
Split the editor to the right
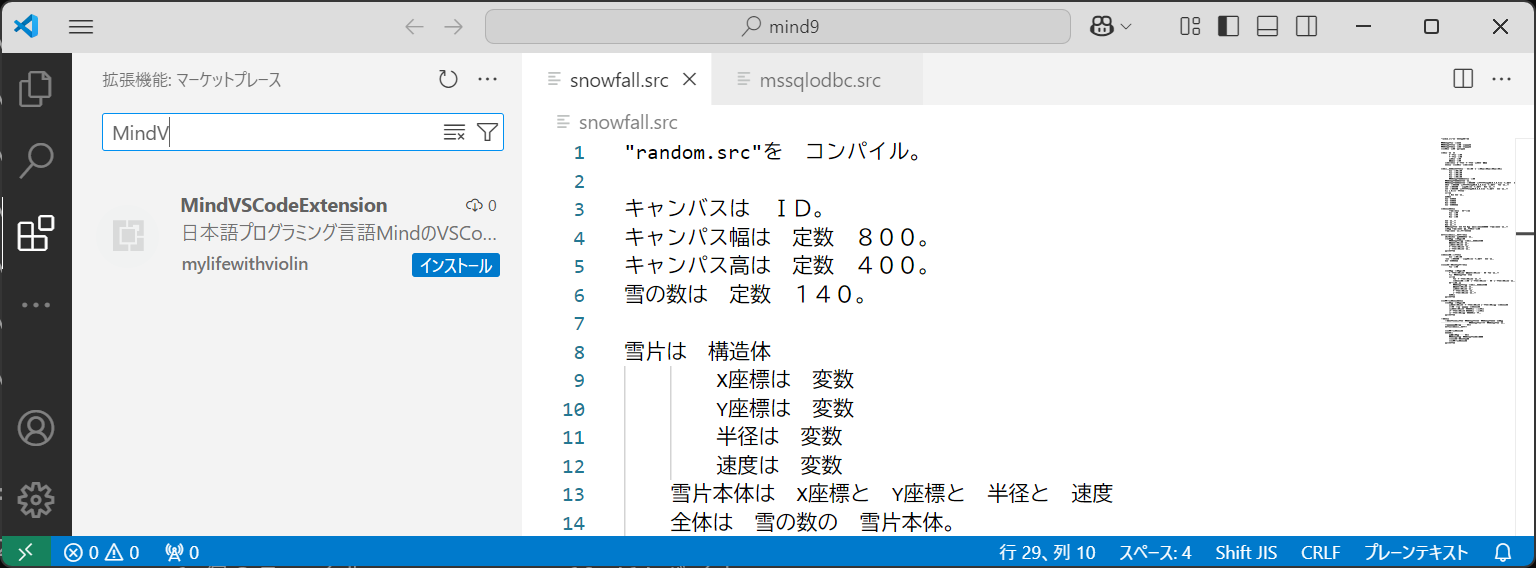1462,79
